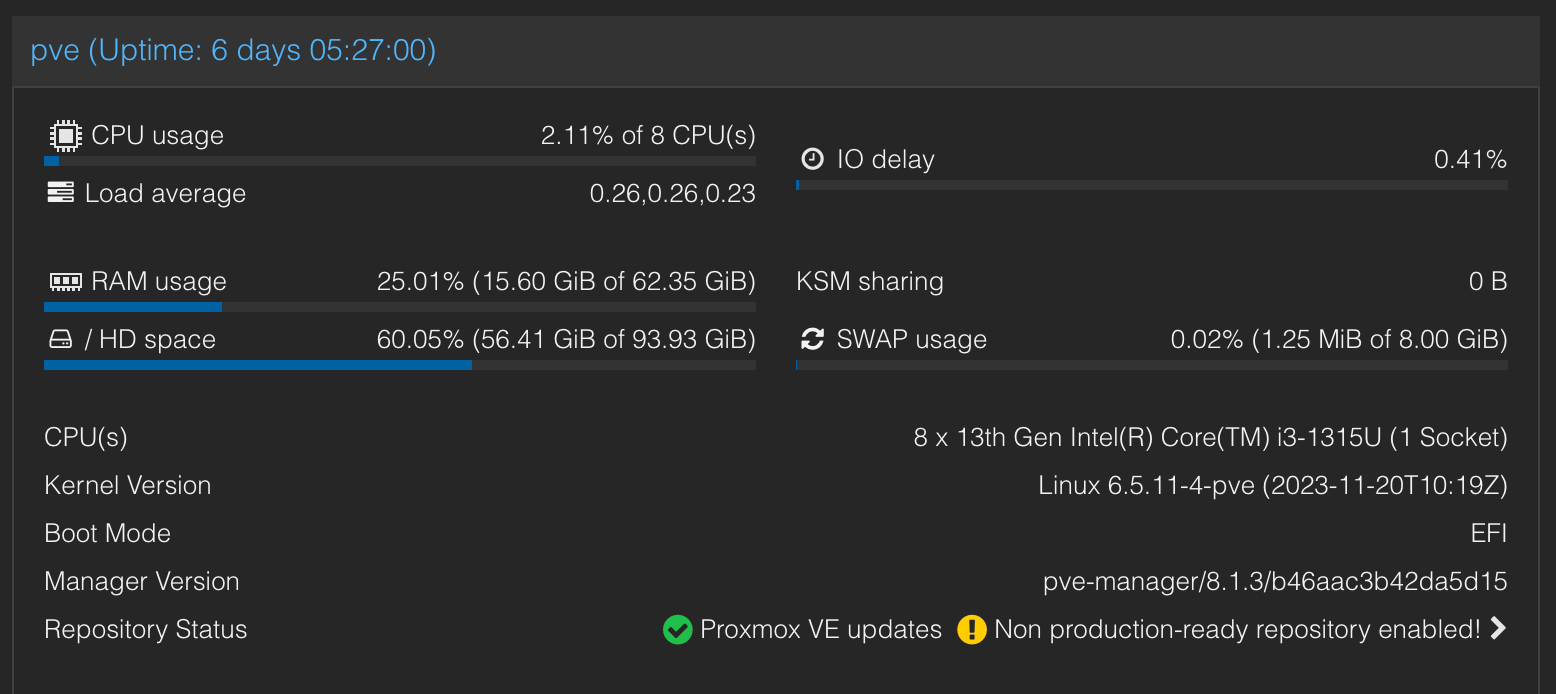Select the pve-manager version text
This screenshot has height=694, width=1556.
(1275, 582)
